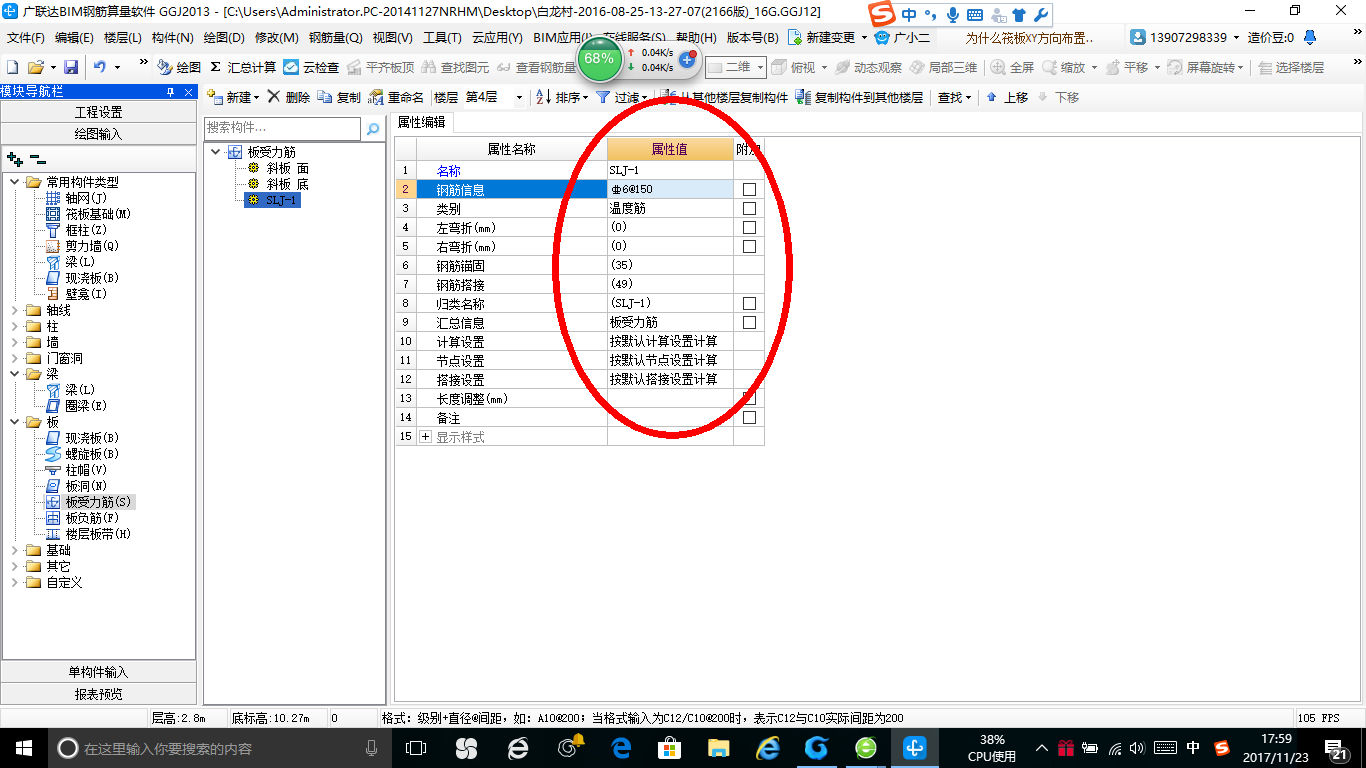Start 云检查 cloud check
1366x768 pixels.
pos(311,67)
